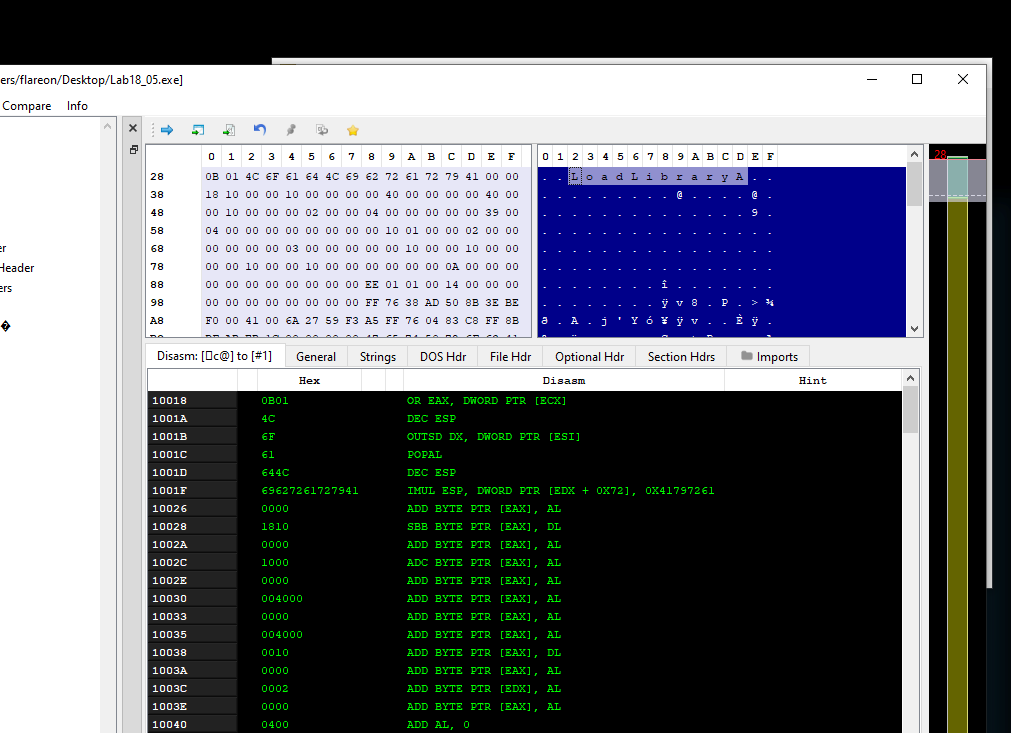Click hex dump row offset 98

coord(157,302)
